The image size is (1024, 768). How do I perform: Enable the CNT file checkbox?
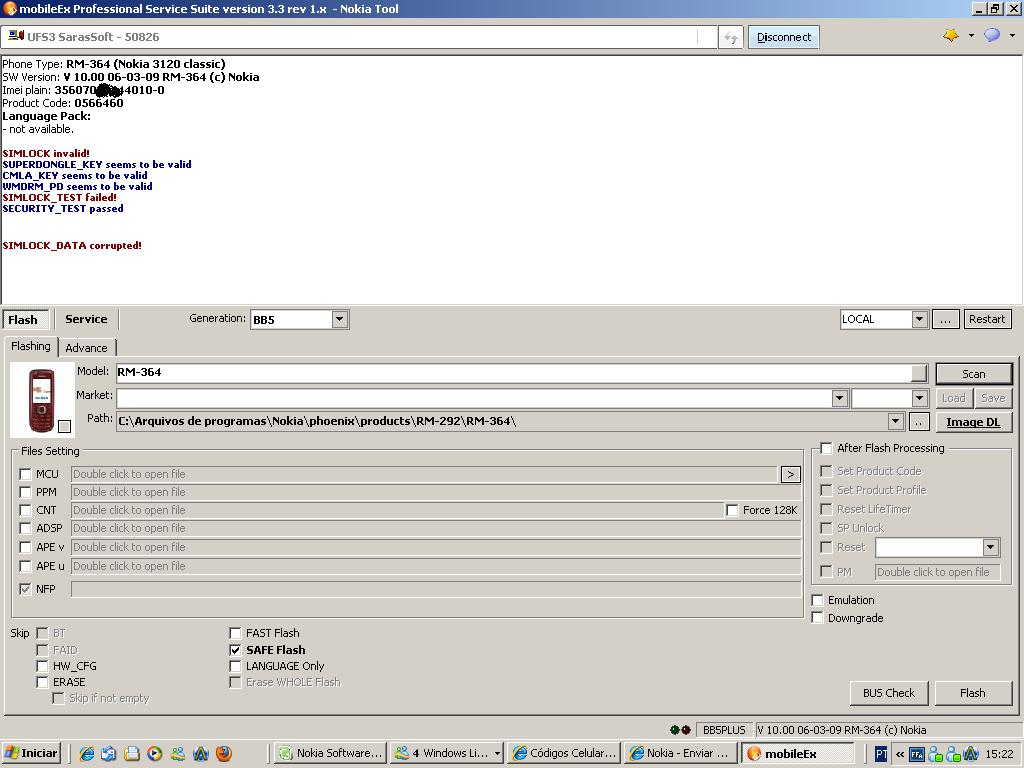pyautogui.click(x=25, y=511)
